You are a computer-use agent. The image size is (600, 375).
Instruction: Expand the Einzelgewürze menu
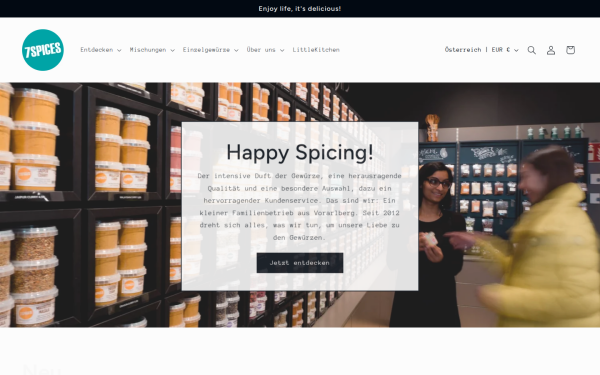pyautogui.click(x=210, y=50)
